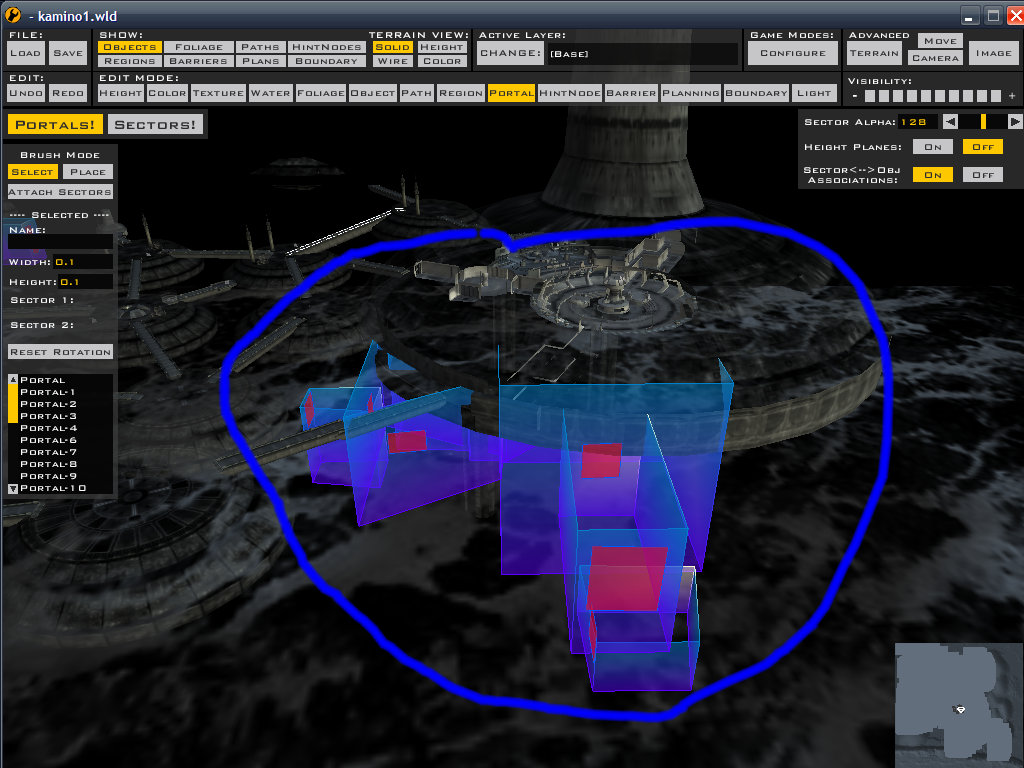This screenshot has width=1024, height=768.
Task: Click the portal list scrollbar thumb
Action: click(x=13, y=404)
